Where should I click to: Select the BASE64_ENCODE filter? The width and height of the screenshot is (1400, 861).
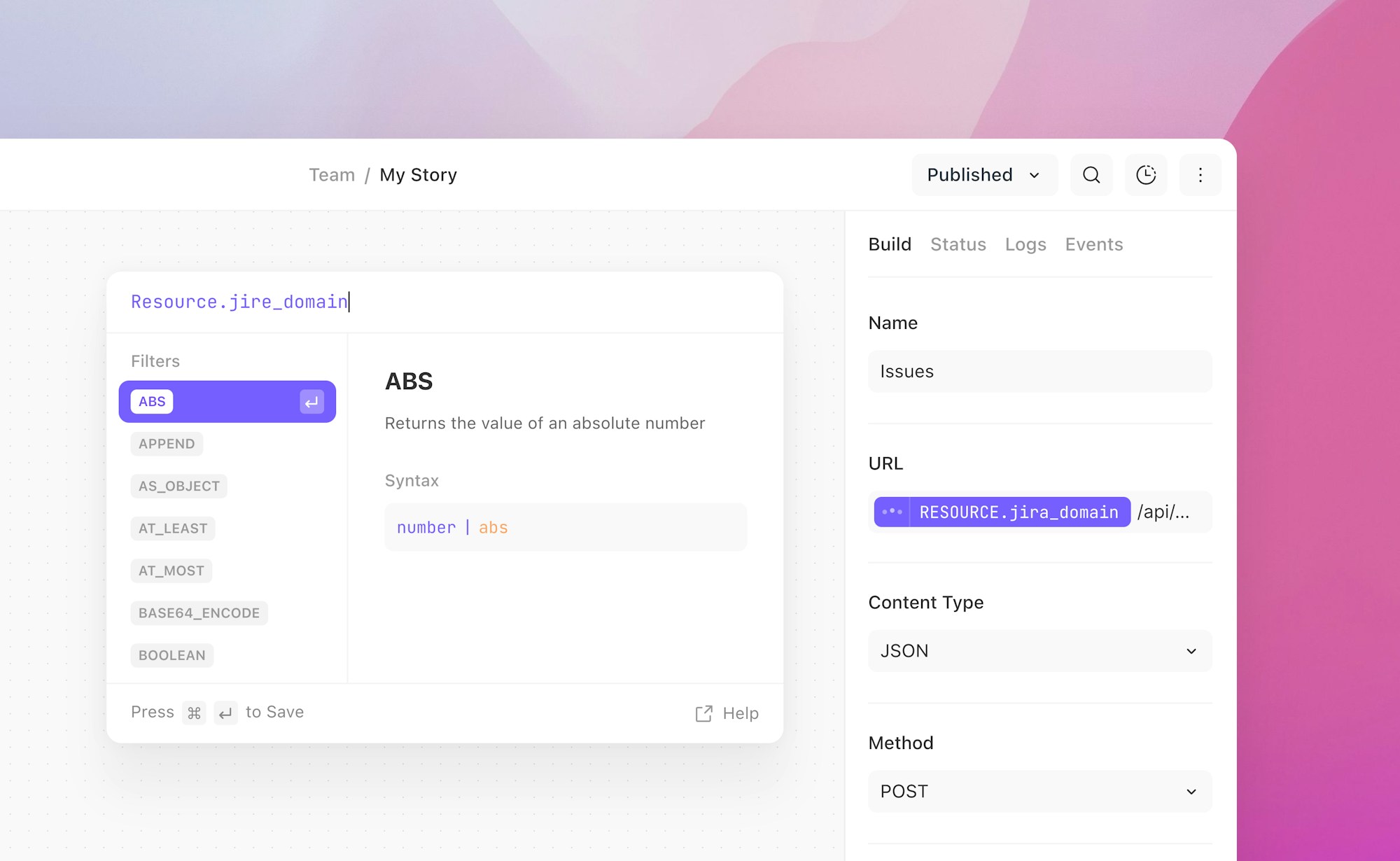199,613
